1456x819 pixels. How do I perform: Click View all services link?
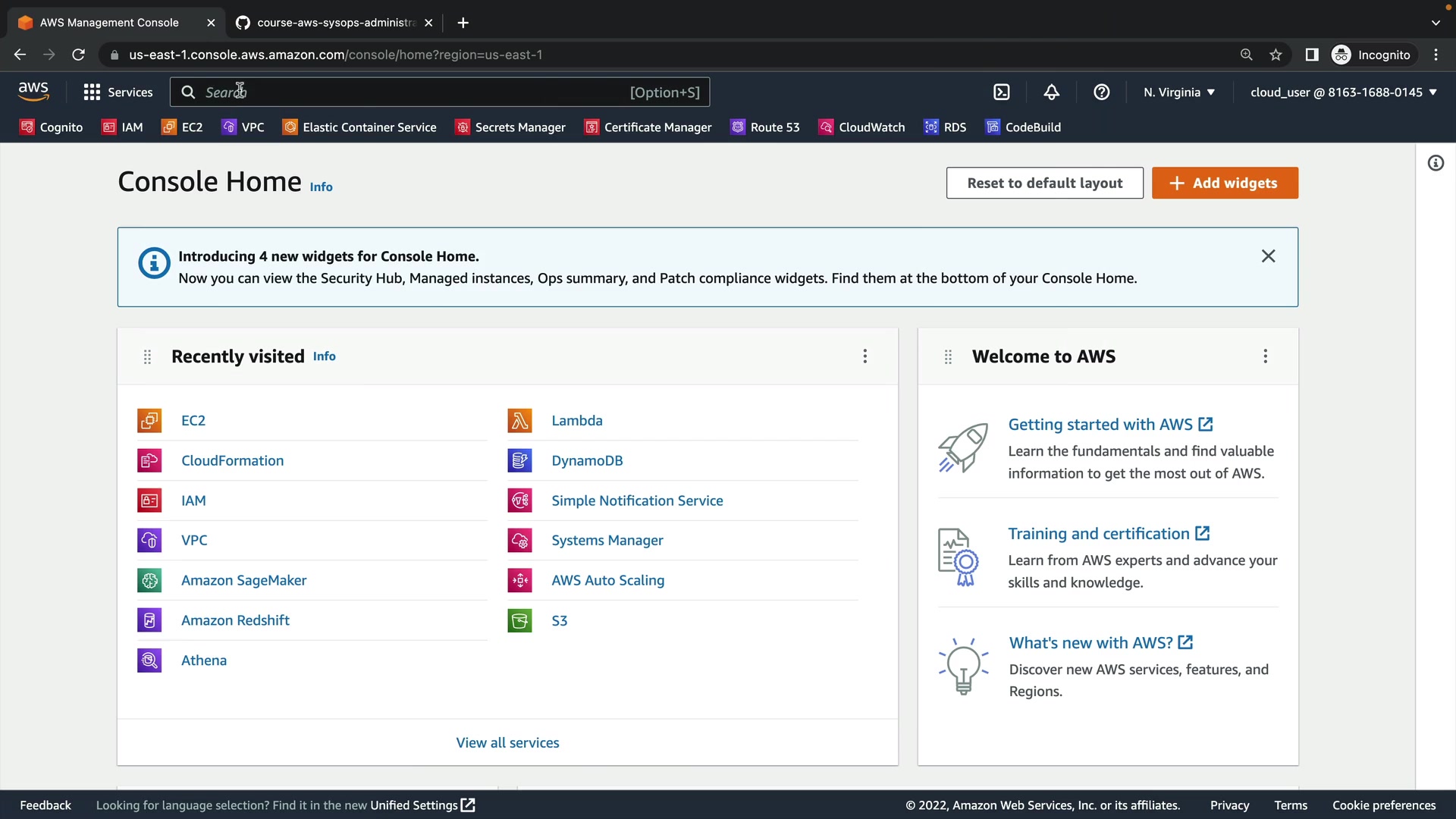coord(507,743)
